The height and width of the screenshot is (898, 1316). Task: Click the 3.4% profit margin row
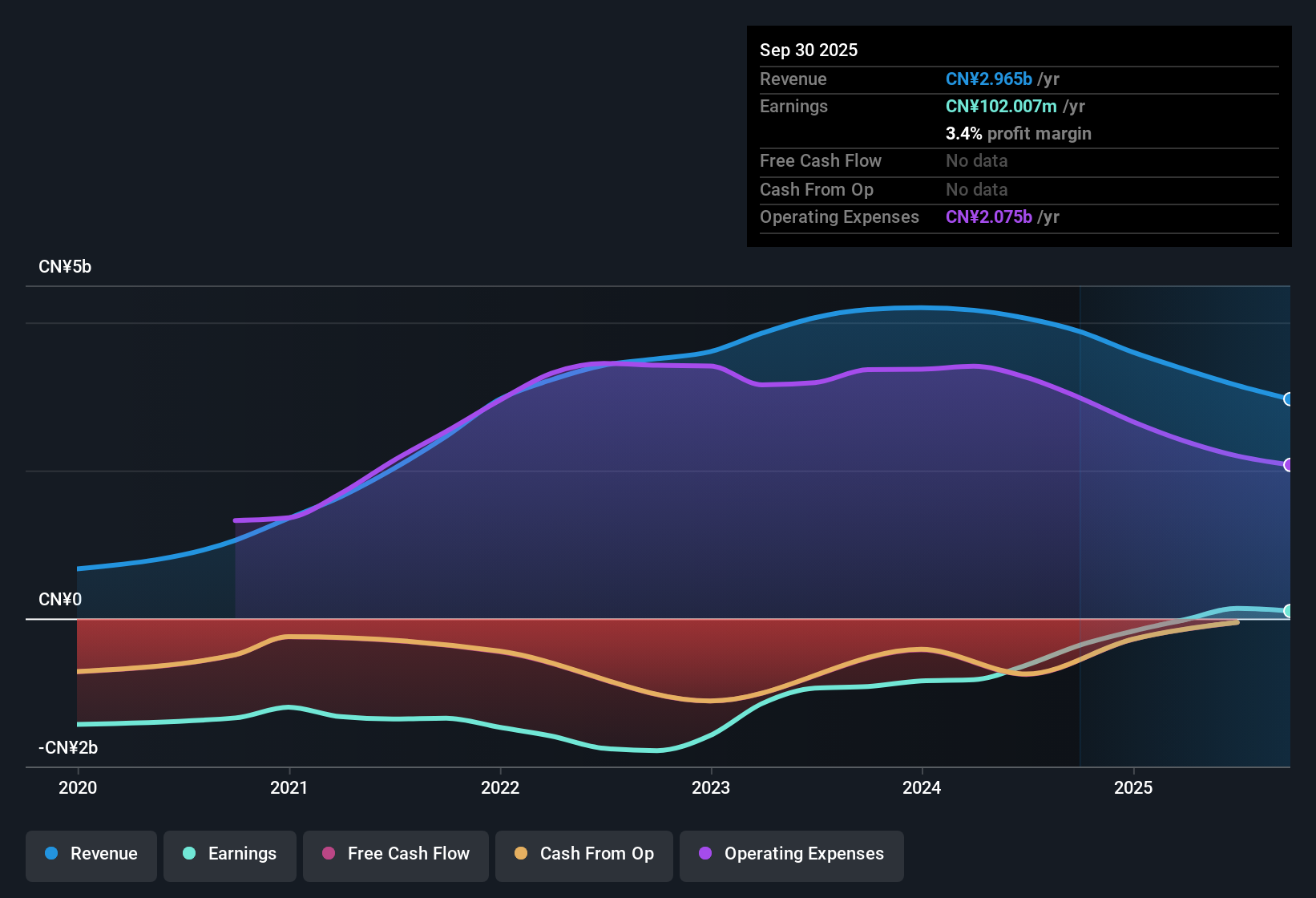click(1019, 134)
